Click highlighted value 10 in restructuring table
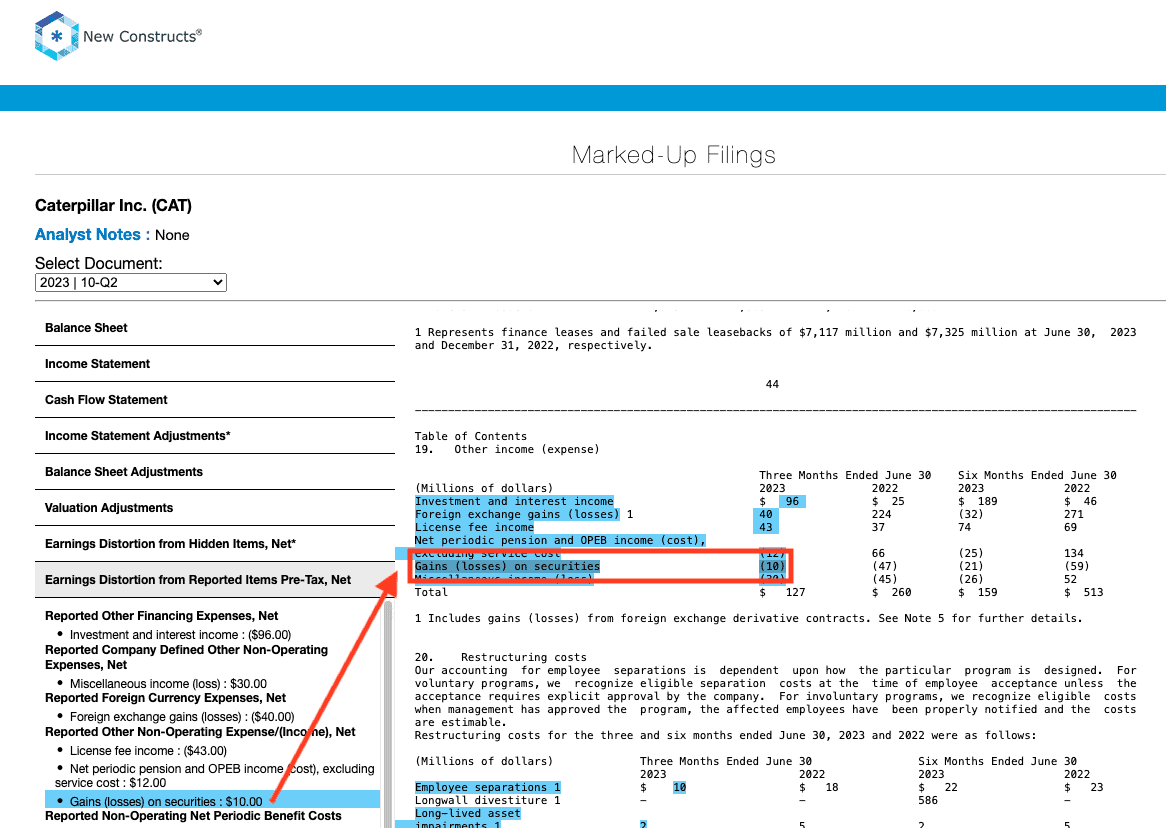1166x828 pixels. [680, 787]
